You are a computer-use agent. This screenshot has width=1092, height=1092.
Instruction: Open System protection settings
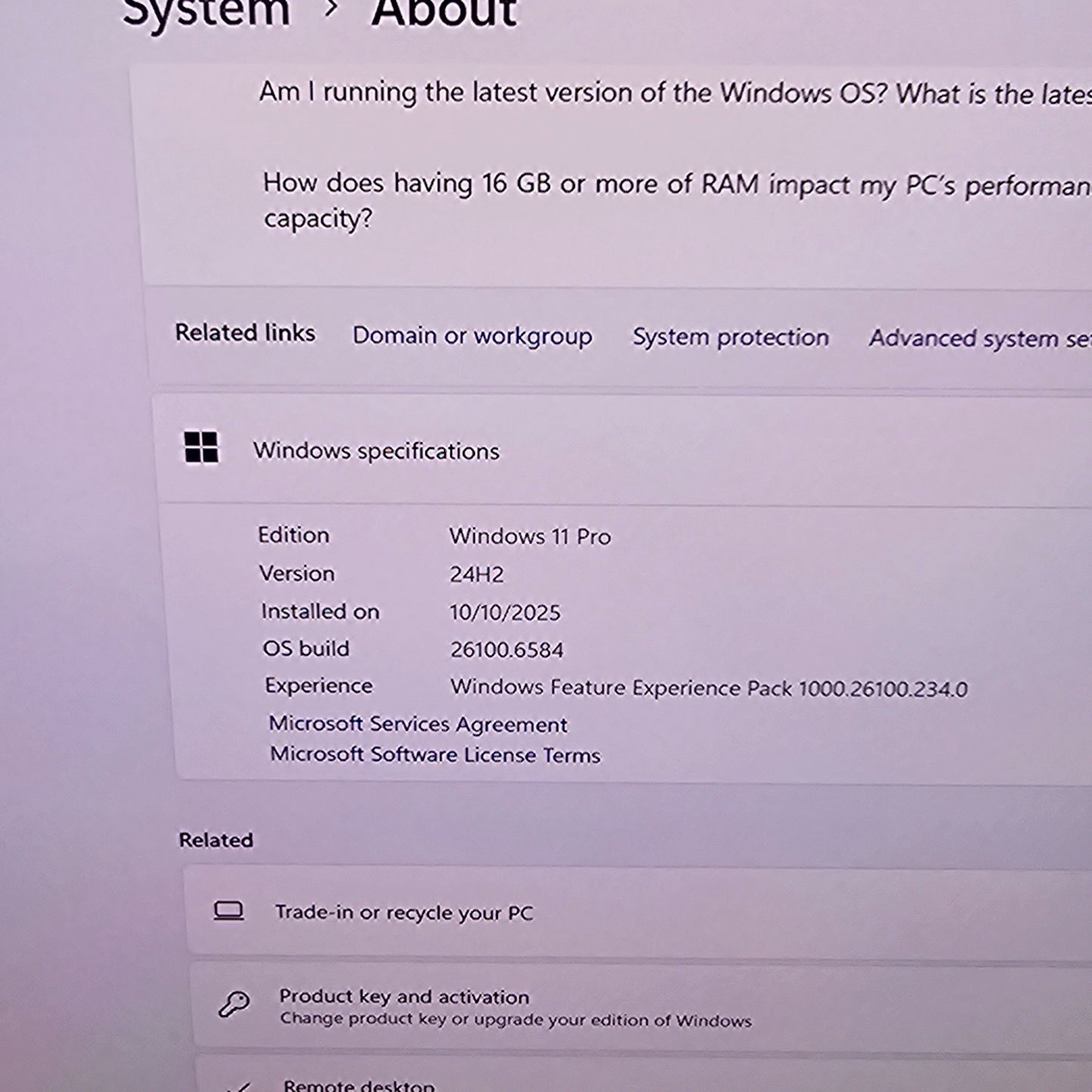(x=730, y=337)
